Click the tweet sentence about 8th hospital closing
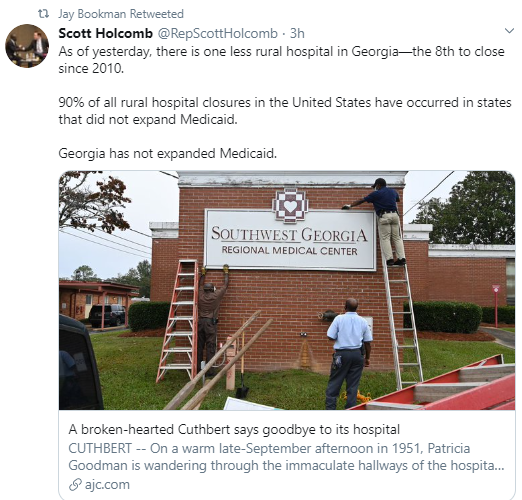 click(281, 60)
